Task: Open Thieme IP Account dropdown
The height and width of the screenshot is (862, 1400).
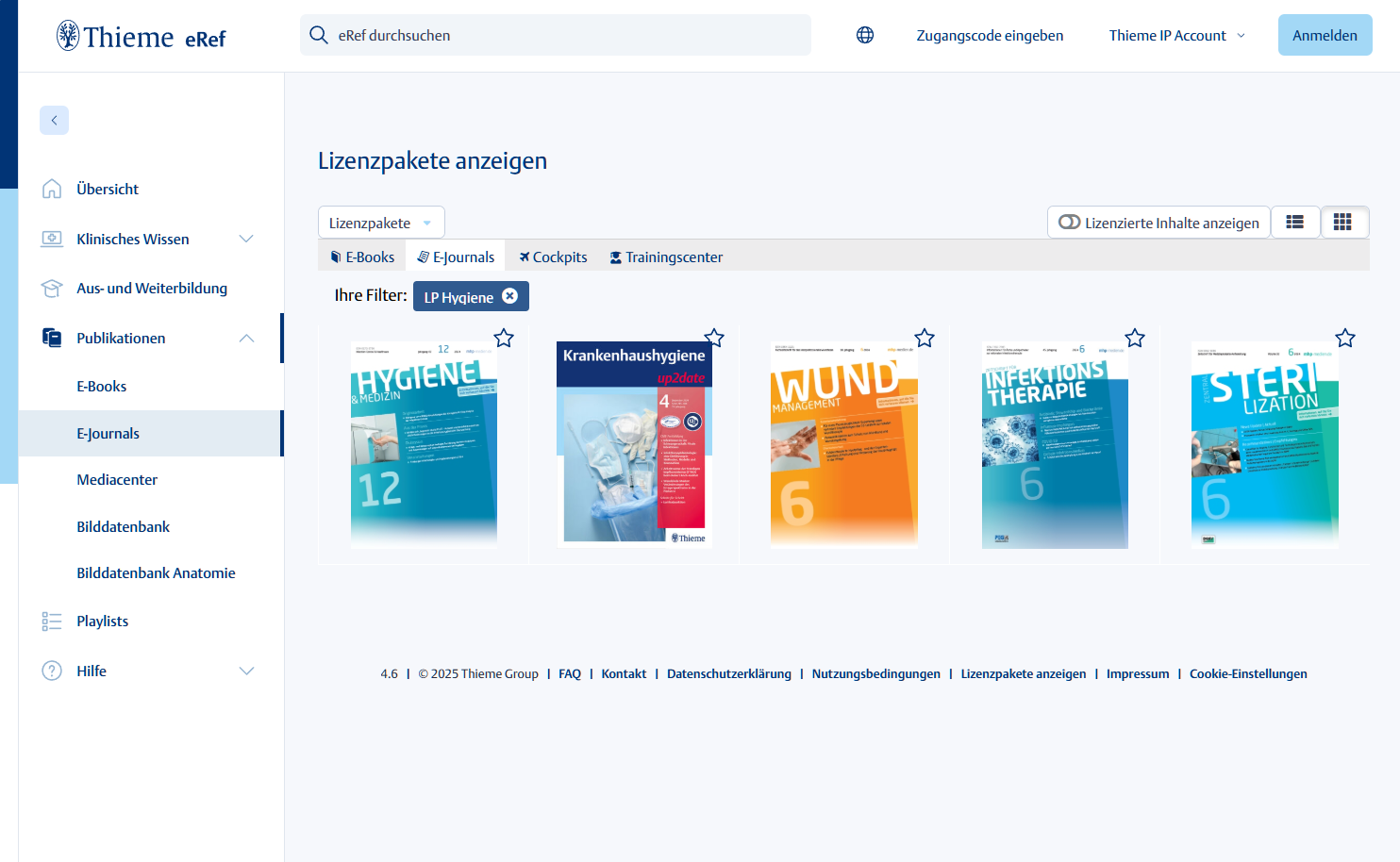Action: [1177, 36]
